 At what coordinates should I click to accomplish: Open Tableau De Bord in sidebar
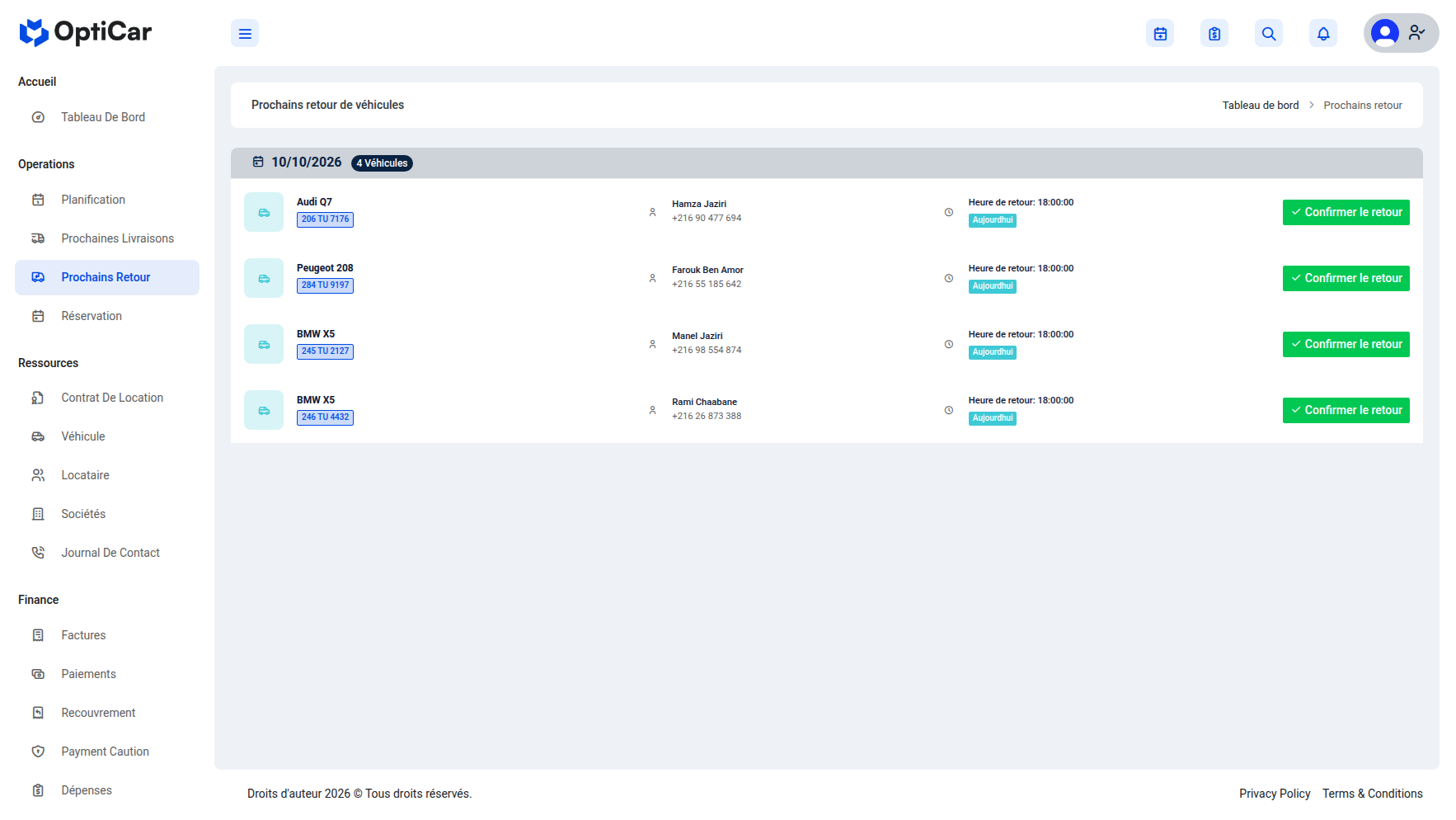[107, 117]
